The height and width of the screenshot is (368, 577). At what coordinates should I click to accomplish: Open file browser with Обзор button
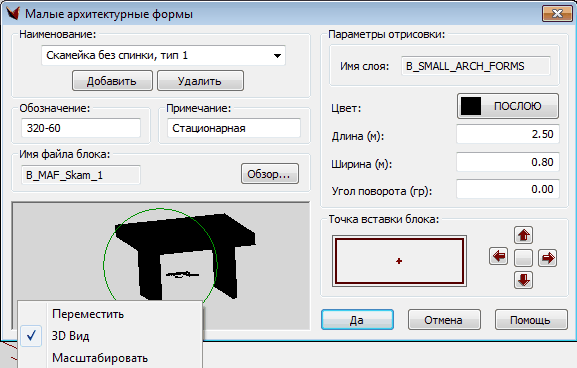pyautogui.click(x=270, y=174)
